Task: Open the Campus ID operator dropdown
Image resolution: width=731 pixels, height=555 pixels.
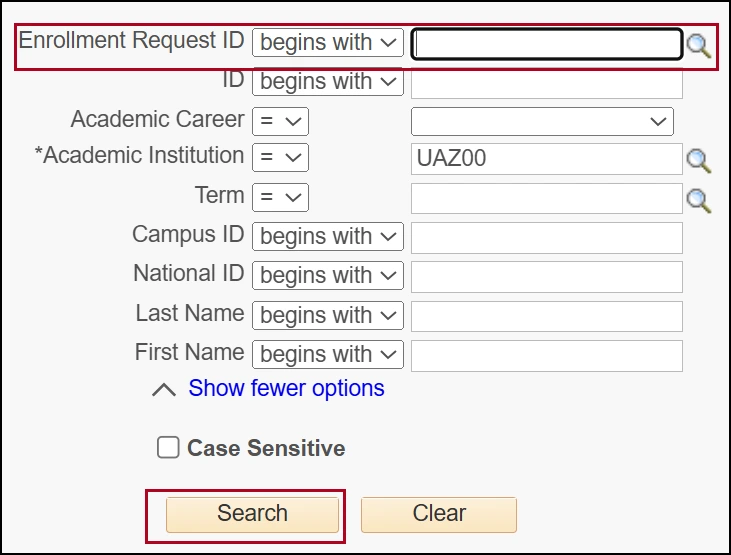Action: [x=328, y=237]
